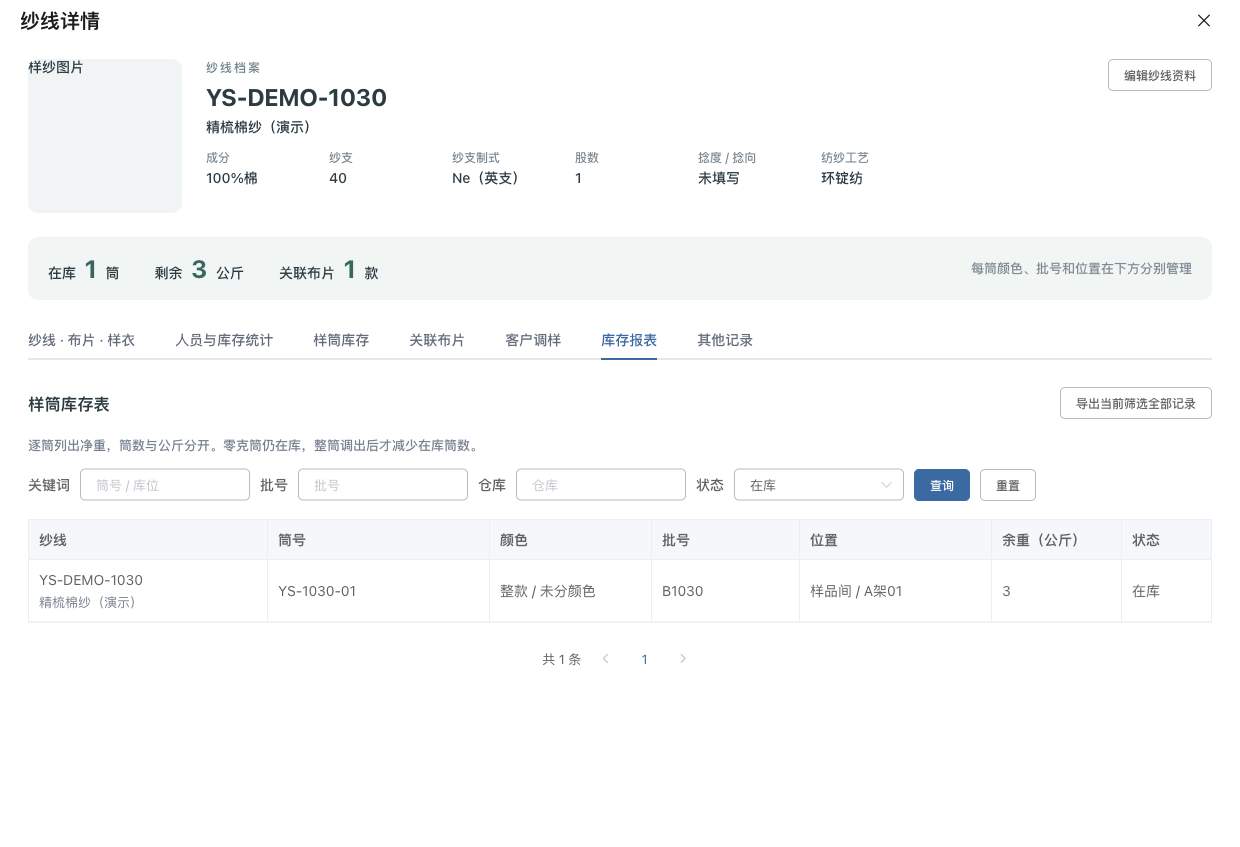Click the 关联布片 1 款 statistic
Image resolution: width=1240 pixels, height=847 pixels.
328,270
